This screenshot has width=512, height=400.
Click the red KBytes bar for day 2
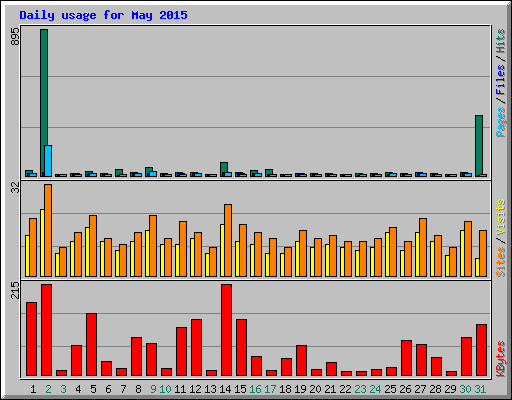tap(46, 330)
